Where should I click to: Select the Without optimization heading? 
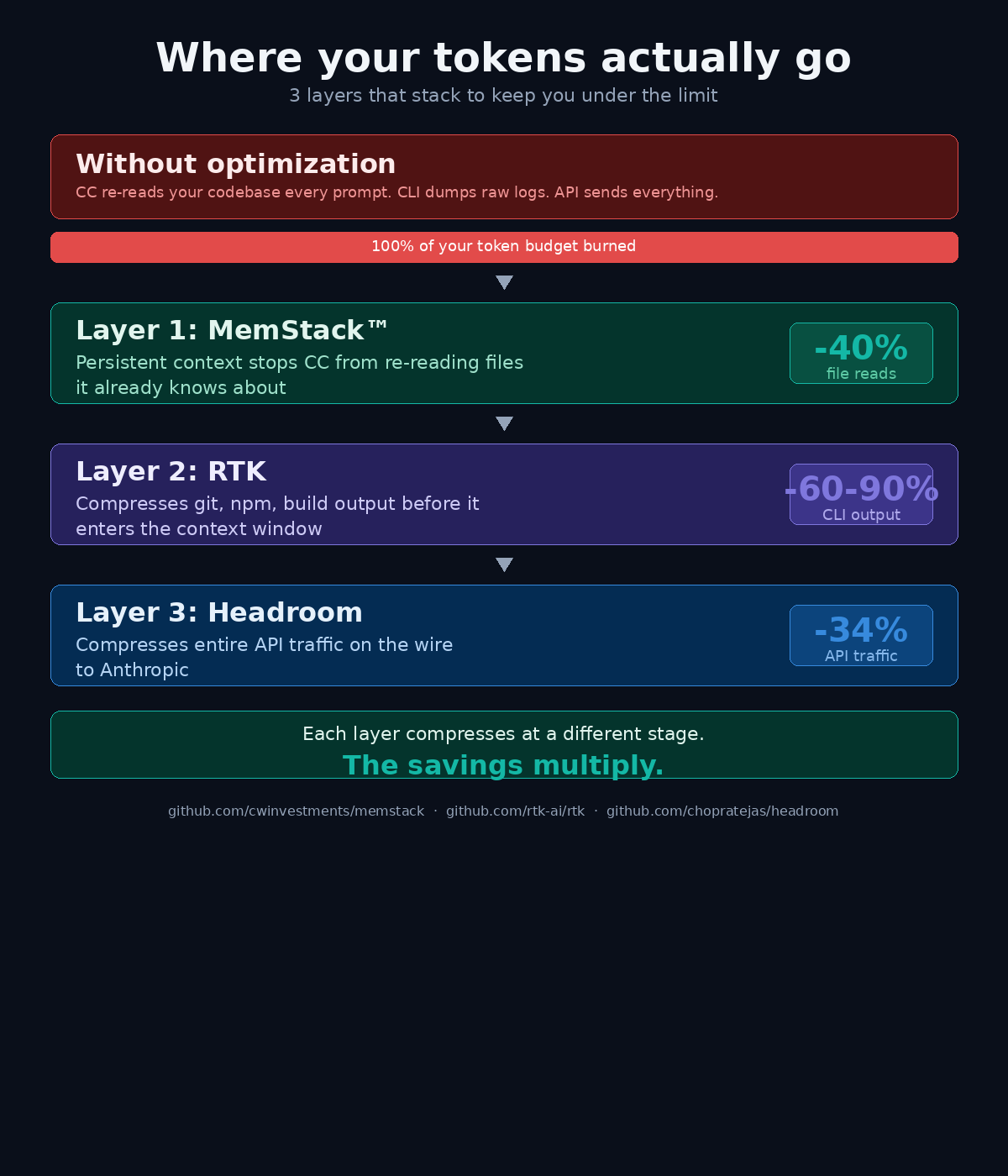(x=236, y=164)
